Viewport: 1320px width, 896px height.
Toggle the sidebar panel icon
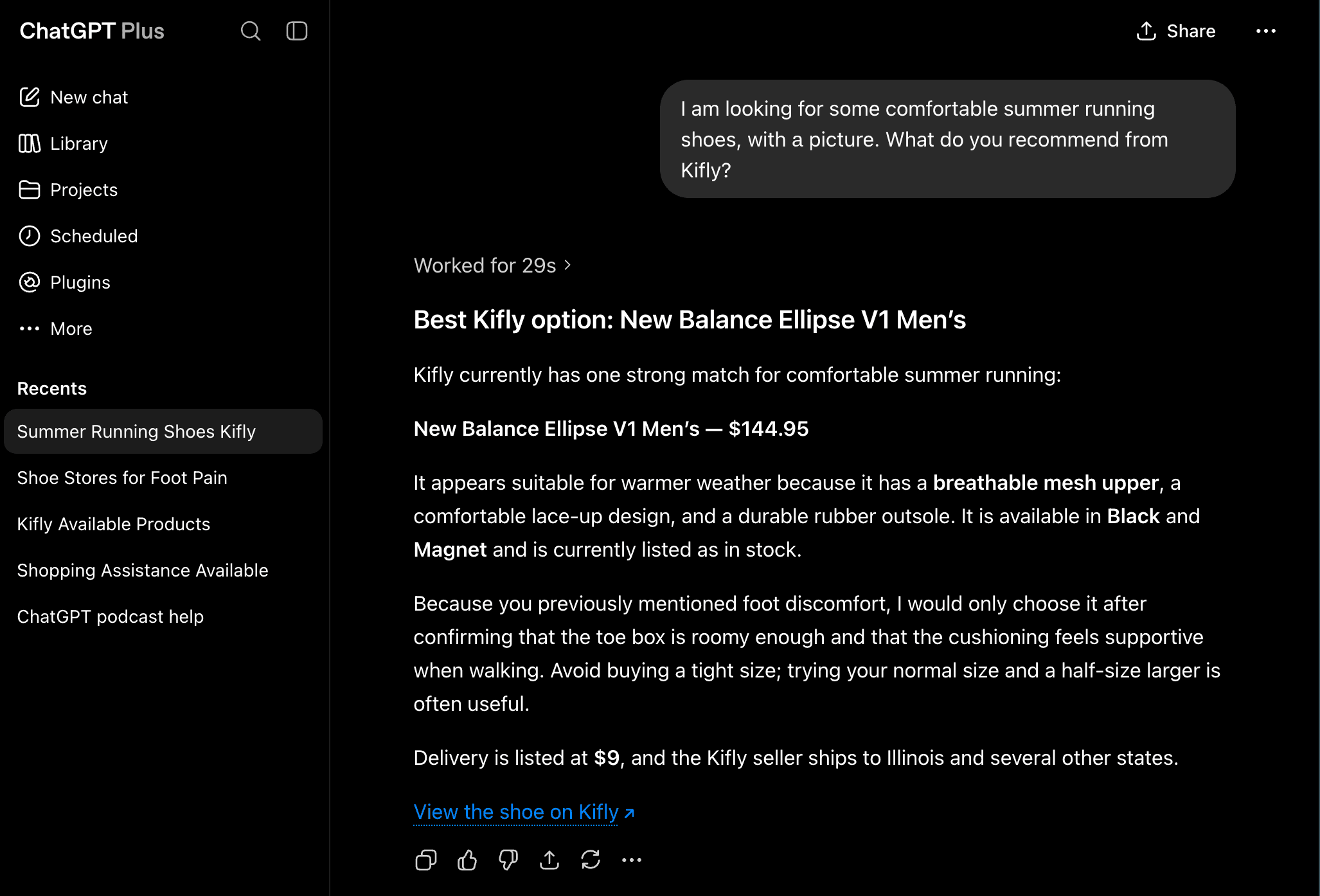[297, 31]
